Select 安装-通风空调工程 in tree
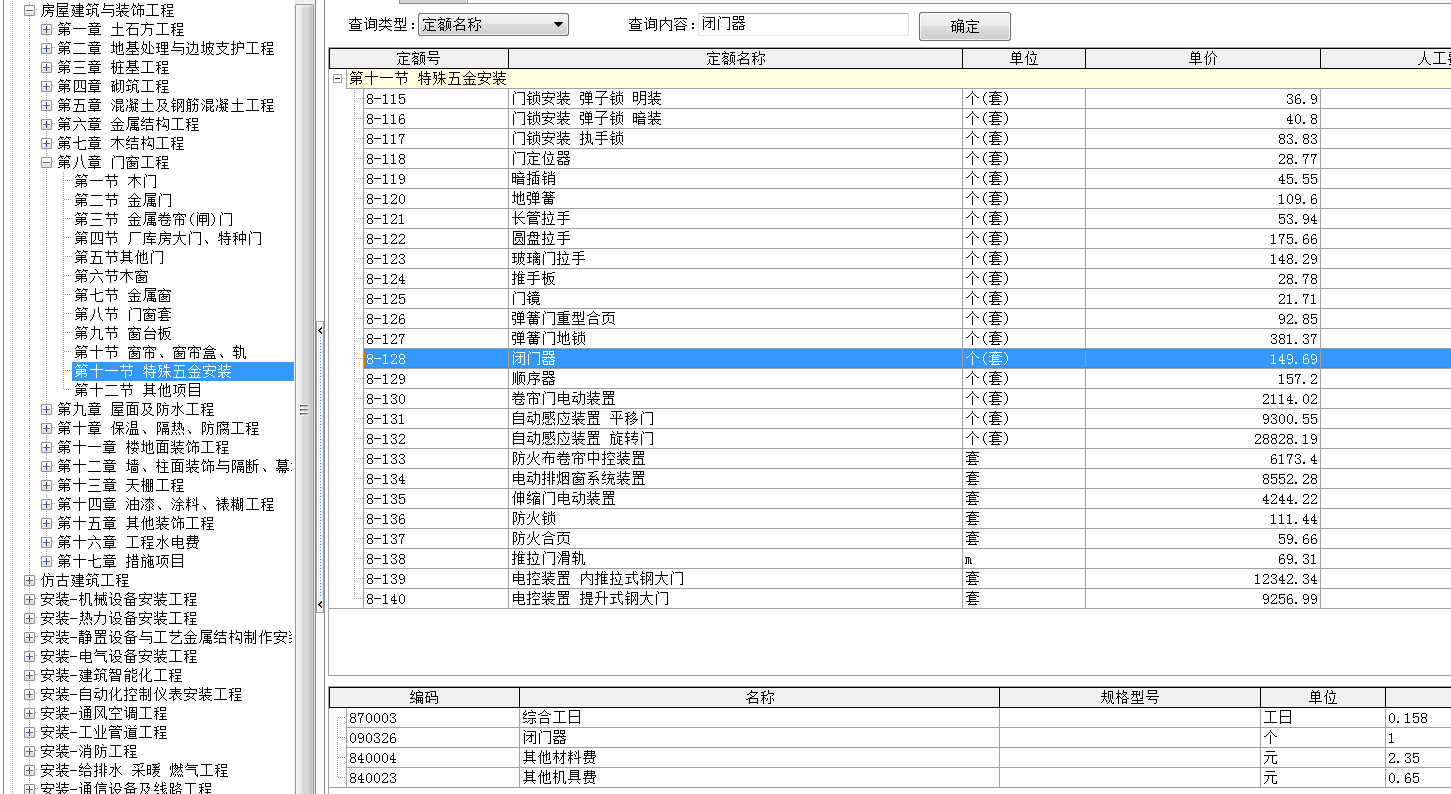Image resolution: width=1451 pixels, height=794 pixels. coord(103,713)
